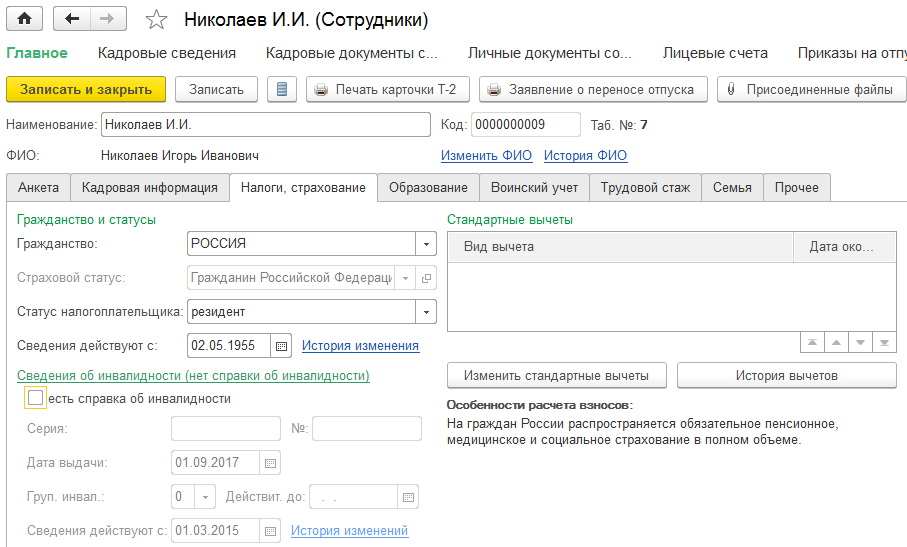This screenshot has height=547, width=907.
Task: Move deduction row up one position
Action: point(836,343)
